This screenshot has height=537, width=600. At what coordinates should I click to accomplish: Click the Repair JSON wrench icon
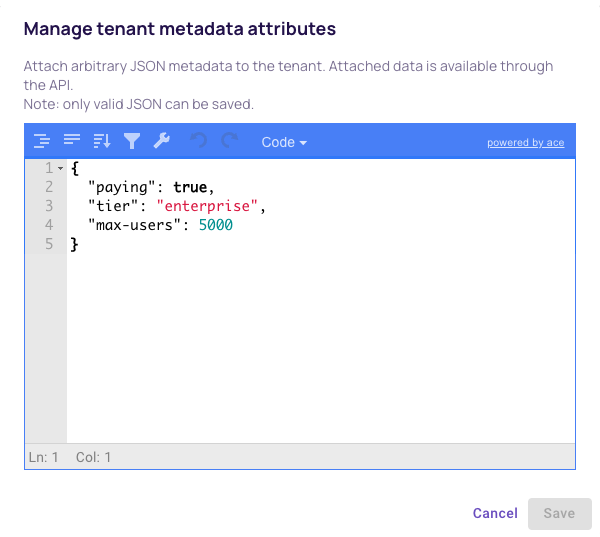pyautogui.click(x=162, y=140)
